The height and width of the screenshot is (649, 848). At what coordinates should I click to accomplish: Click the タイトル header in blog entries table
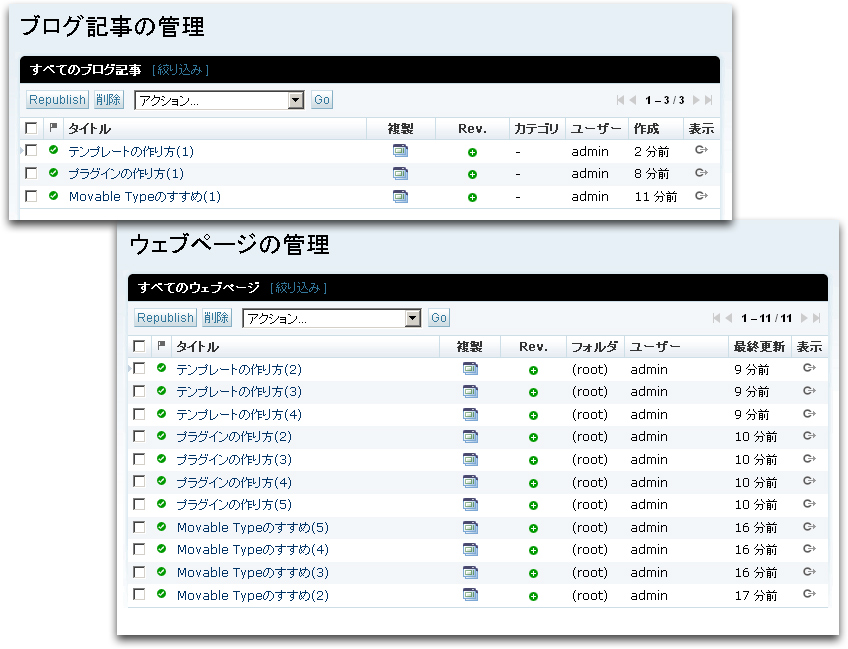90,129
